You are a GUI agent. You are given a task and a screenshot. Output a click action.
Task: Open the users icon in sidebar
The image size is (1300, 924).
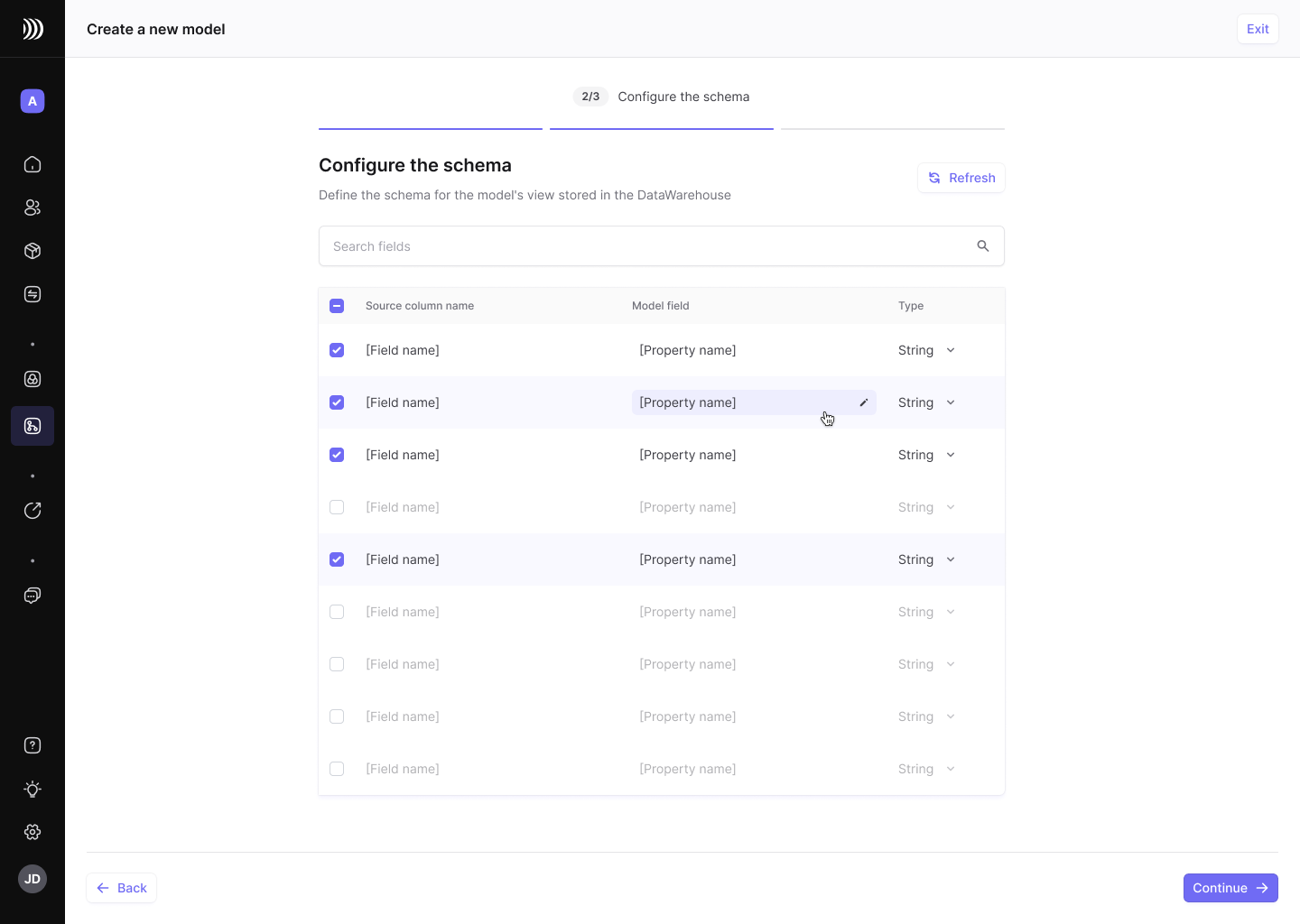coord(32,208)
